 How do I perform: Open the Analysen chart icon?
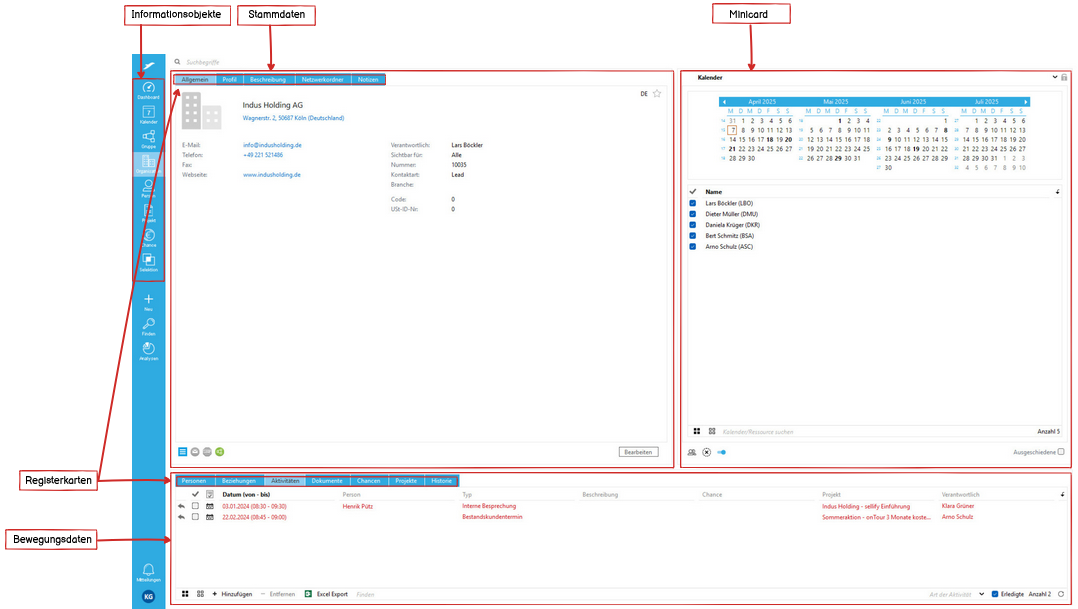[x=148, y=348]
